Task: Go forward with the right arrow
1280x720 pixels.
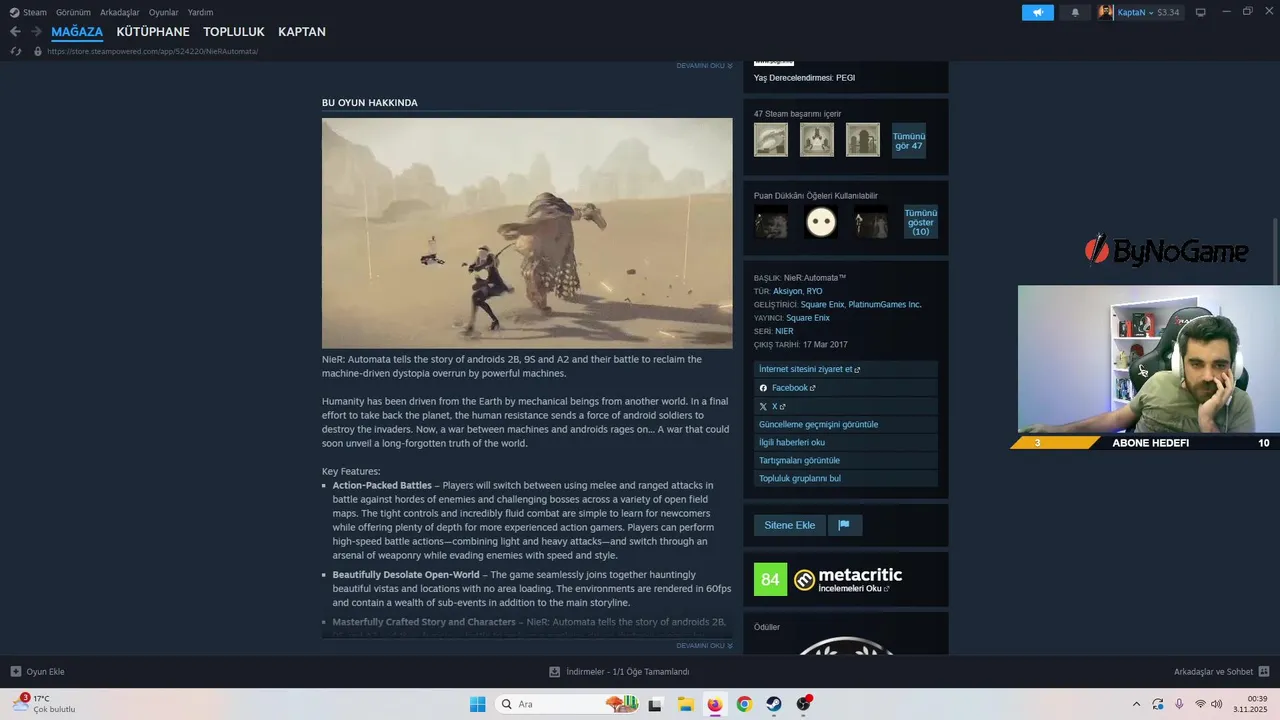Action: coord(36,32)
